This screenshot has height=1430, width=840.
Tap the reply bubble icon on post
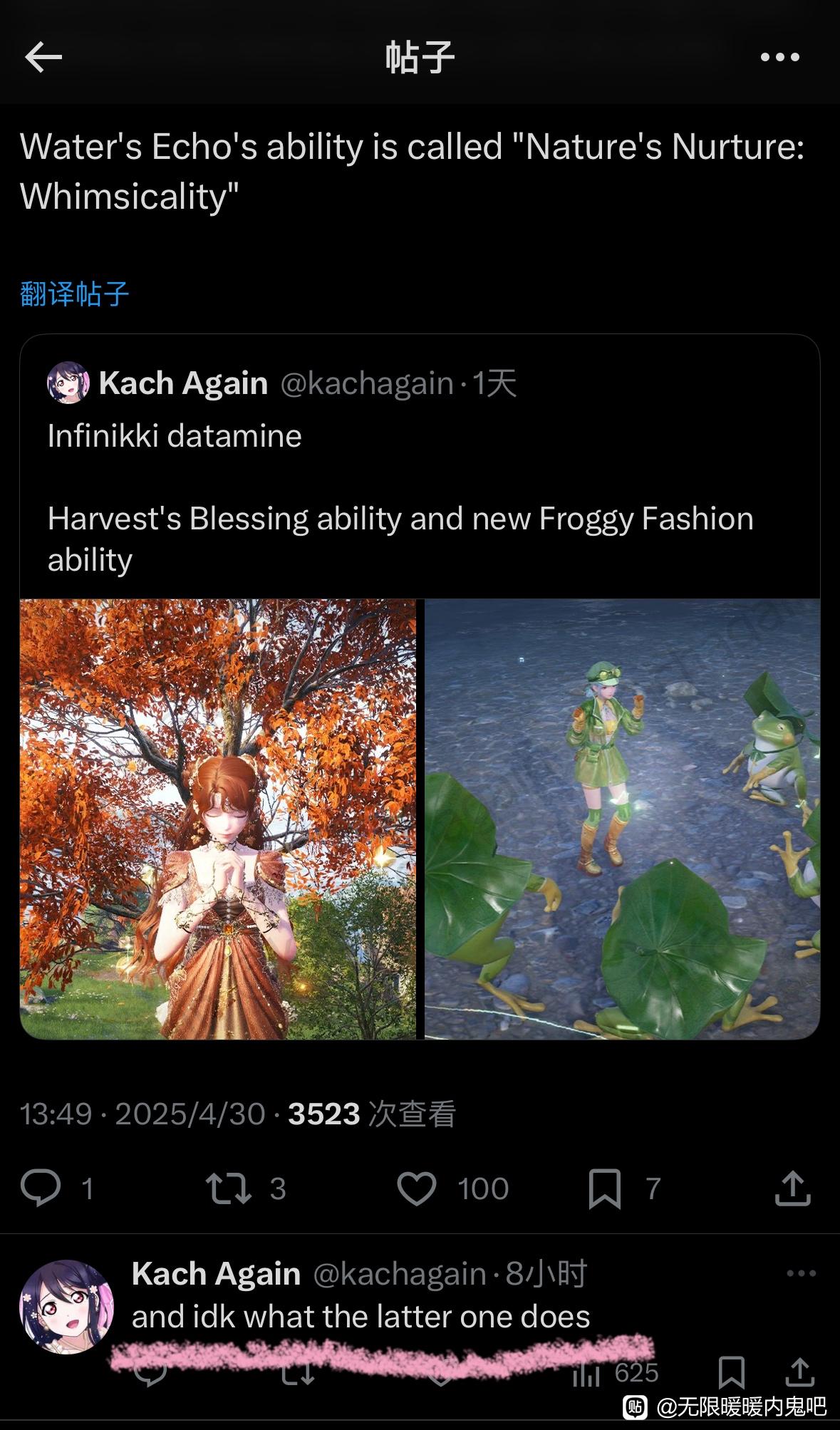pyautogui.click(x=41, y=1188)
